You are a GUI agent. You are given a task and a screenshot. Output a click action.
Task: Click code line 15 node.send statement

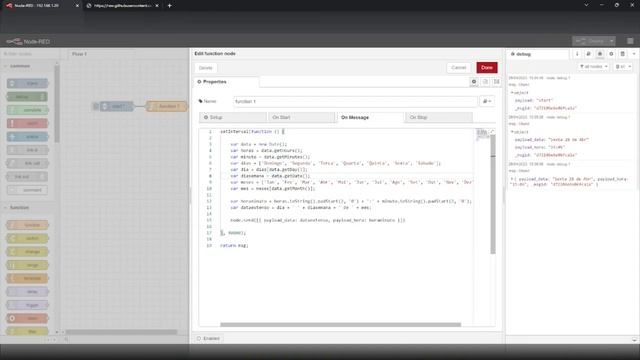pos(318,220)
